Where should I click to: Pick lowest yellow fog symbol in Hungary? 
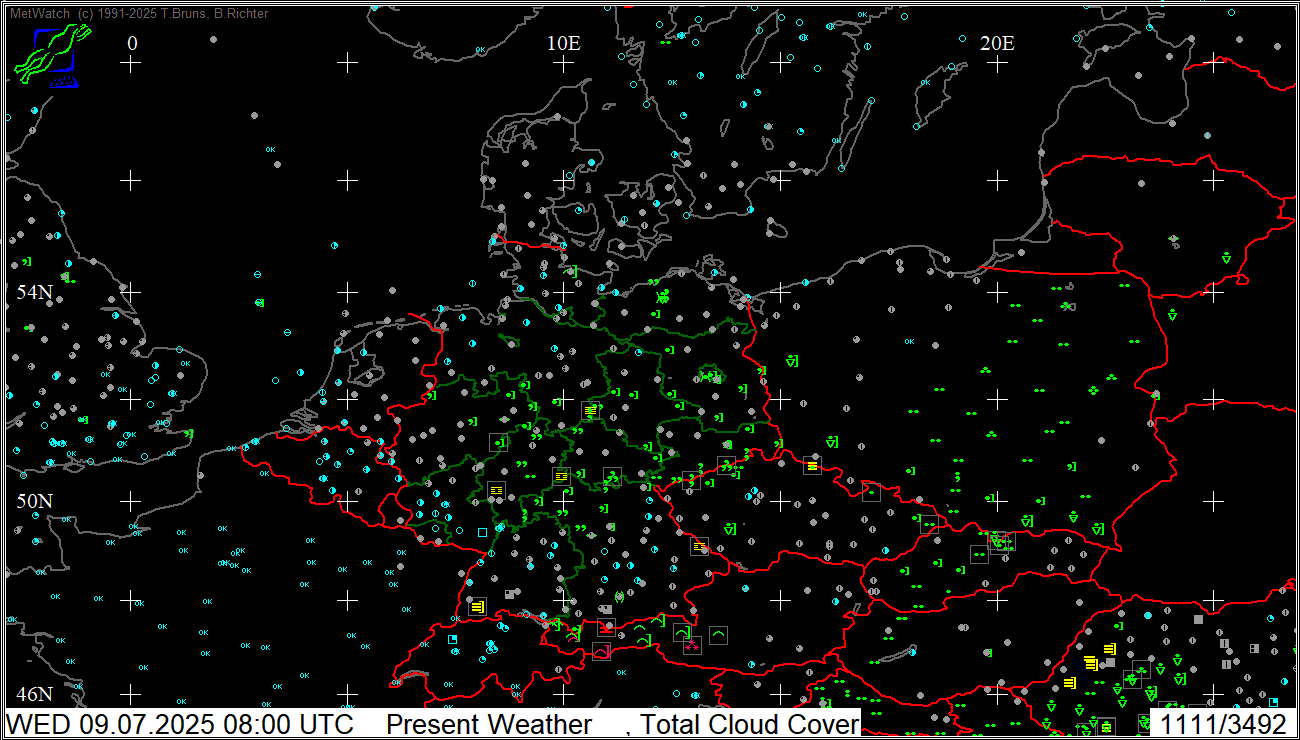click(x=1070, y=682)
